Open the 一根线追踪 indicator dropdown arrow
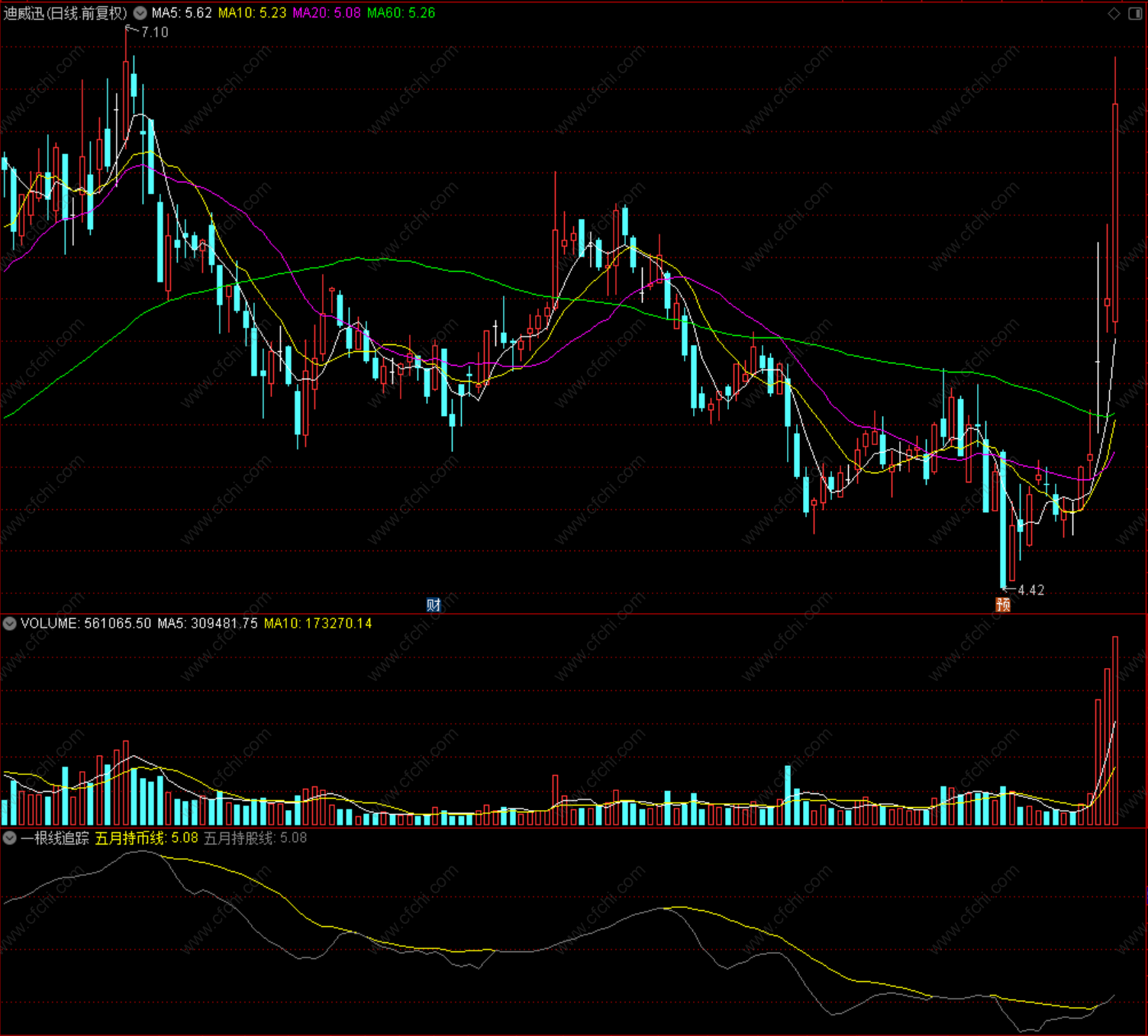The width and height of the screenshot is (1148, 1036). (10, 838)
